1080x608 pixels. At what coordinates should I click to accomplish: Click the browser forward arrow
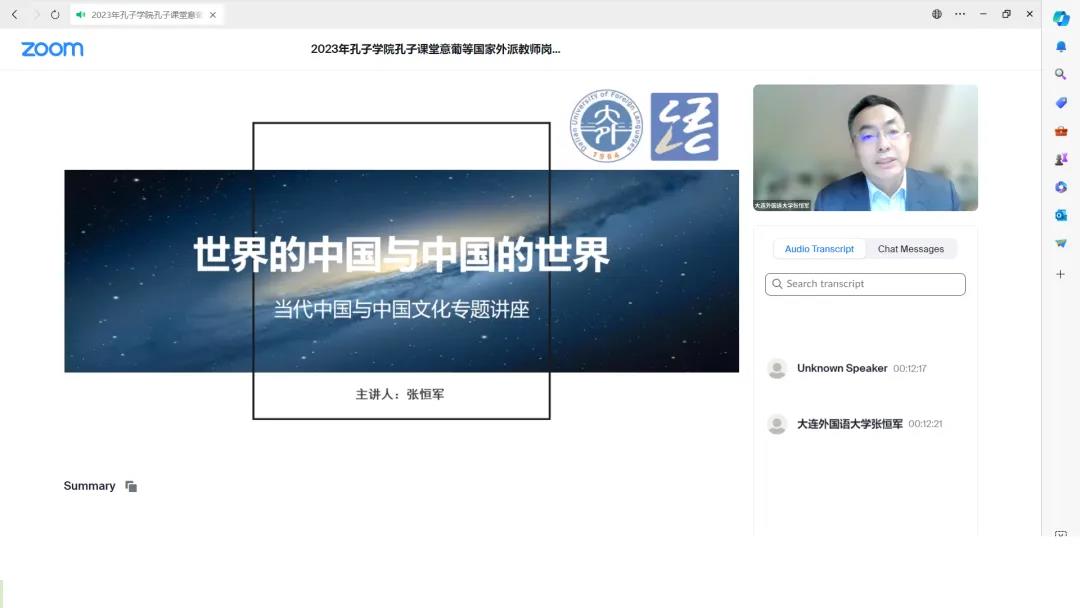pyautogui.click(x=36, y=14)
